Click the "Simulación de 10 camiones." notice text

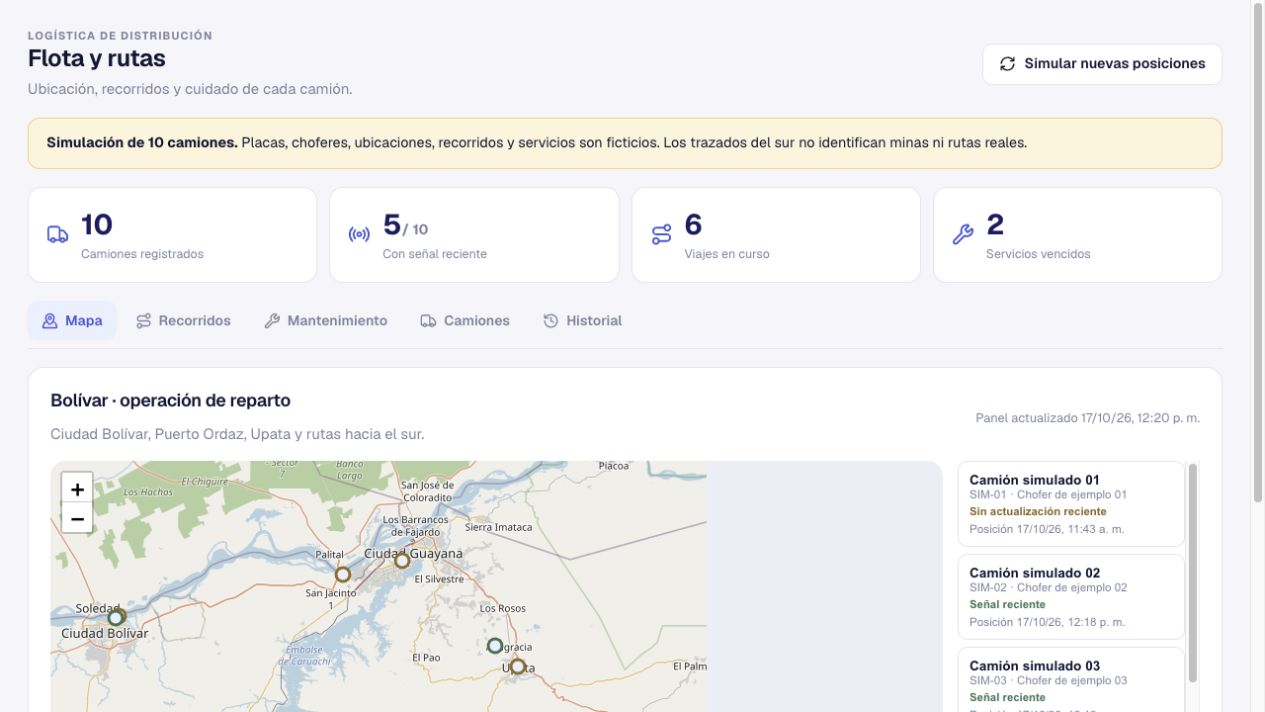142,143
